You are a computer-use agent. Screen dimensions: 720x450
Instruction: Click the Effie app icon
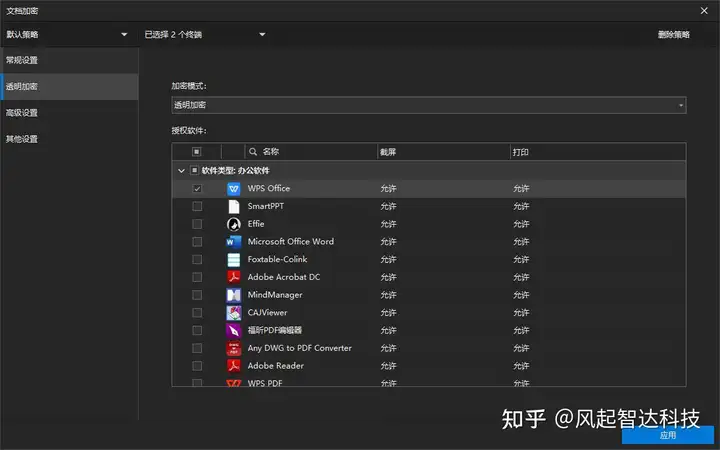pyautogui.click(x=234, y=224)
